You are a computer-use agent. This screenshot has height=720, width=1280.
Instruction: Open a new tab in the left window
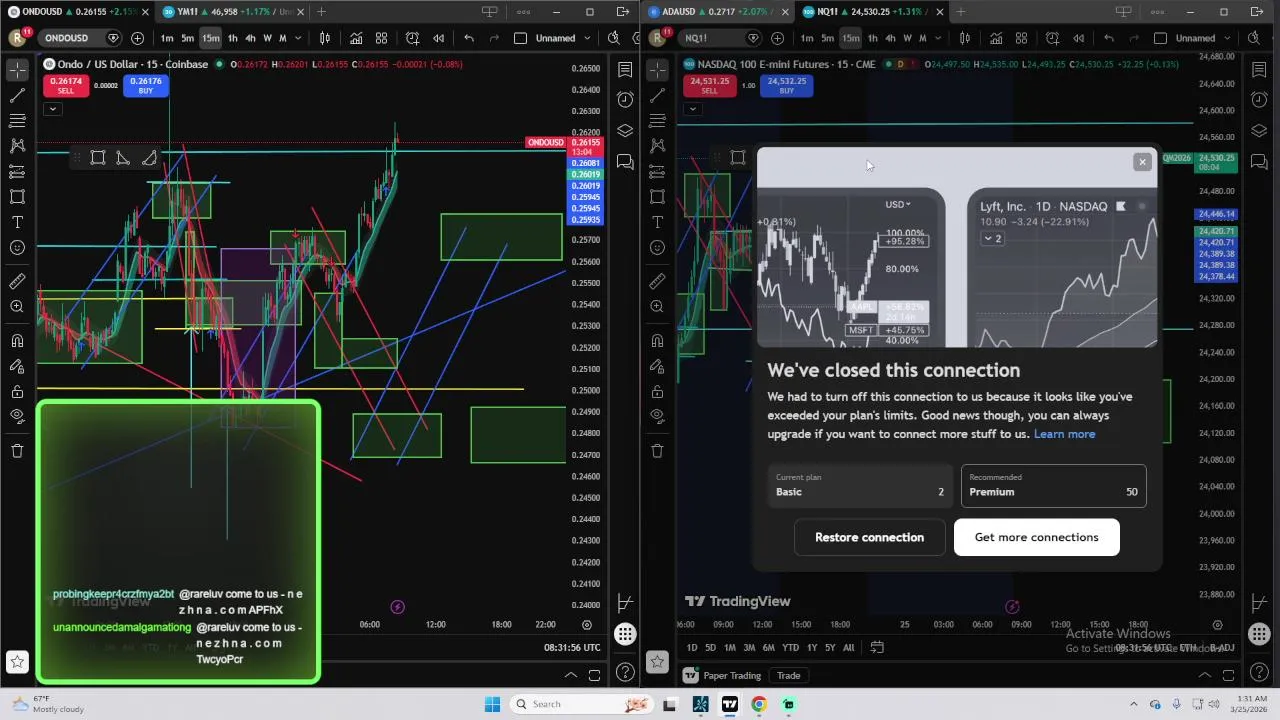pos(321,12)
